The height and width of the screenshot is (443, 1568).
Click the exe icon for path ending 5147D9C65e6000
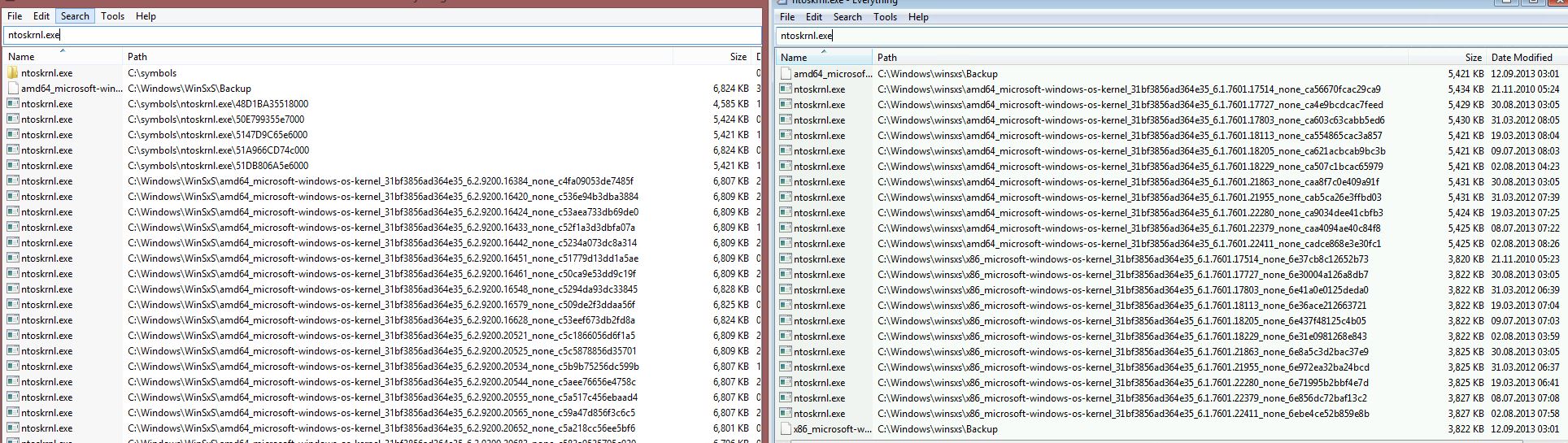click(13, 135)
